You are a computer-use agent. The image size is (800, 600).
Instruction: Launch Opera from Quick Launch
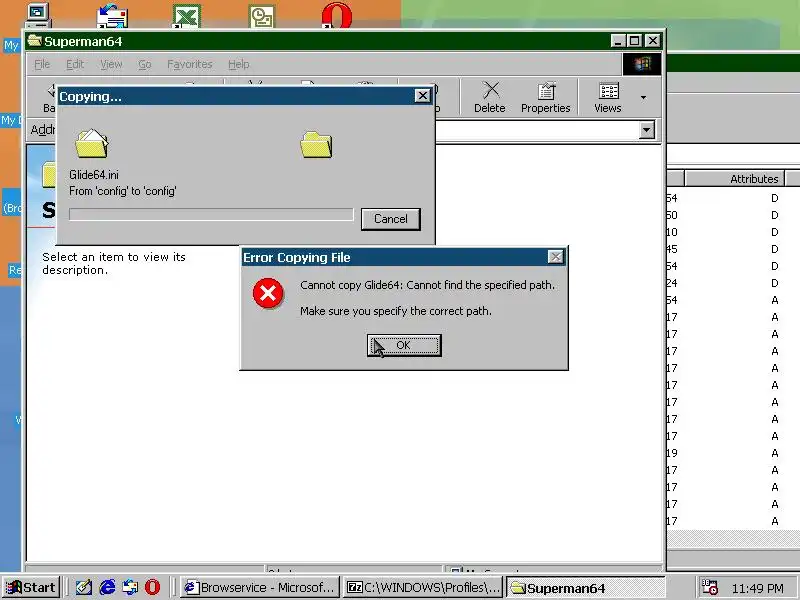point(152,587)
